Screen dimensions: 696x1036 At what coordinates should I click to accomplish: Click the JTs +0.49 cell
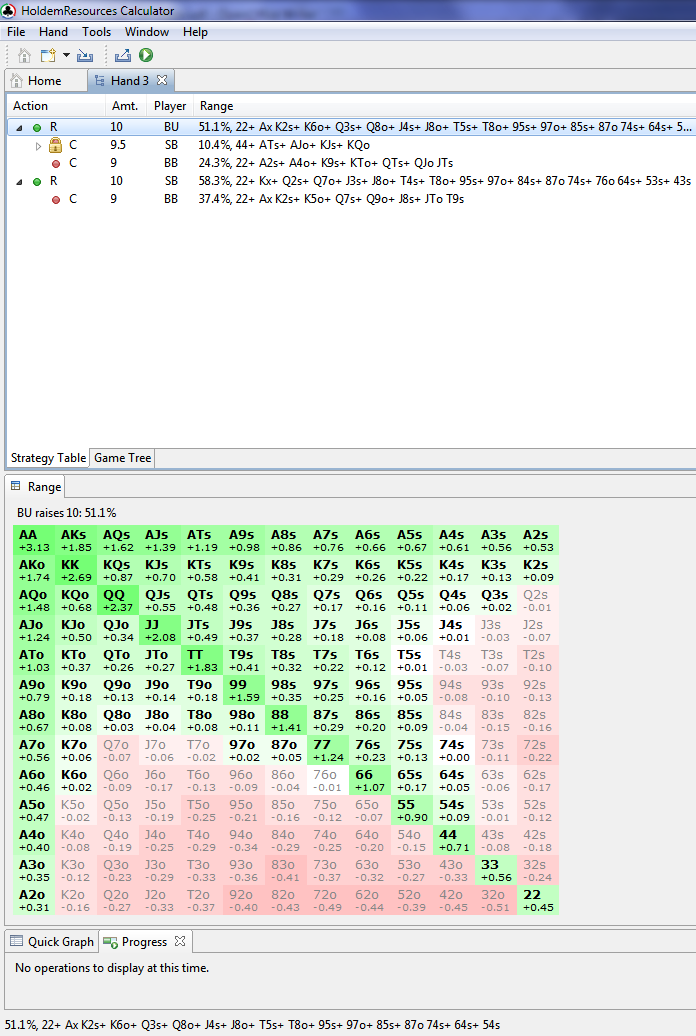coord(202,630)
